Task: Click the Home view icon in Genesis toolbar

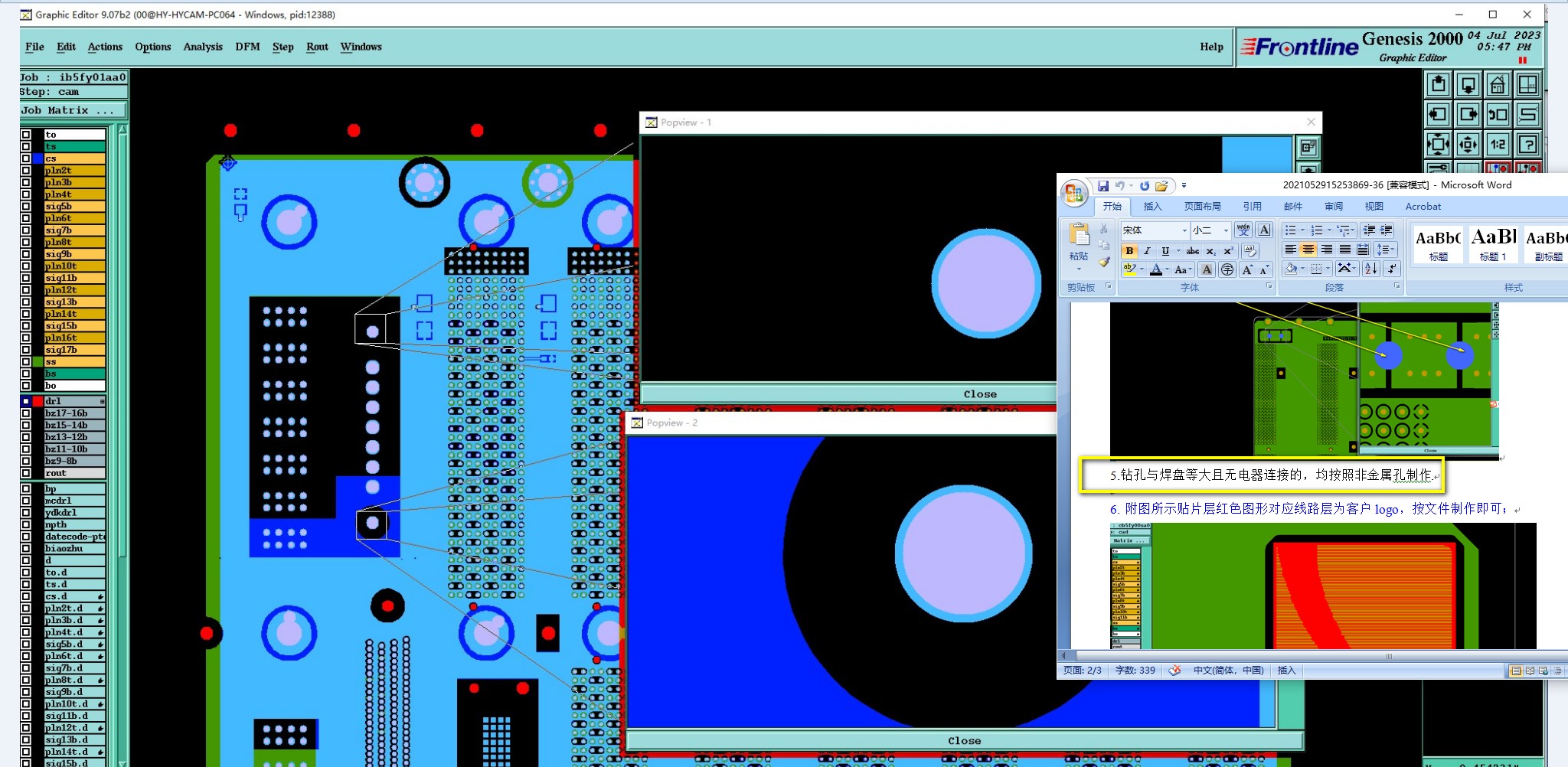Action: (x=1498, y=85)
